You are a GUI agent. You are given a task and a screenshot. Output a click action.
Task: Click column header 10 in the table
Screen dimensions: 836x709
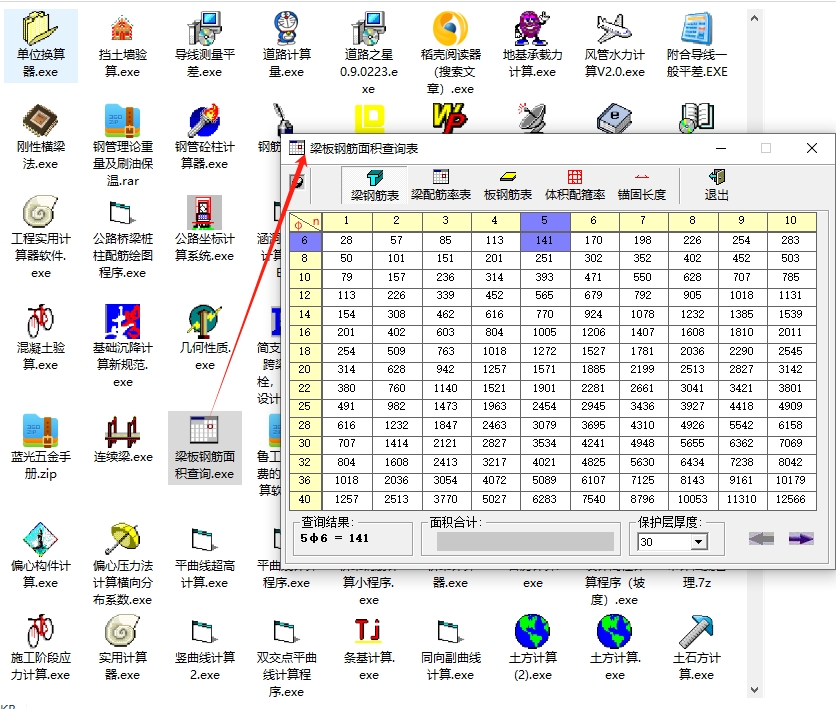point(791,221)
